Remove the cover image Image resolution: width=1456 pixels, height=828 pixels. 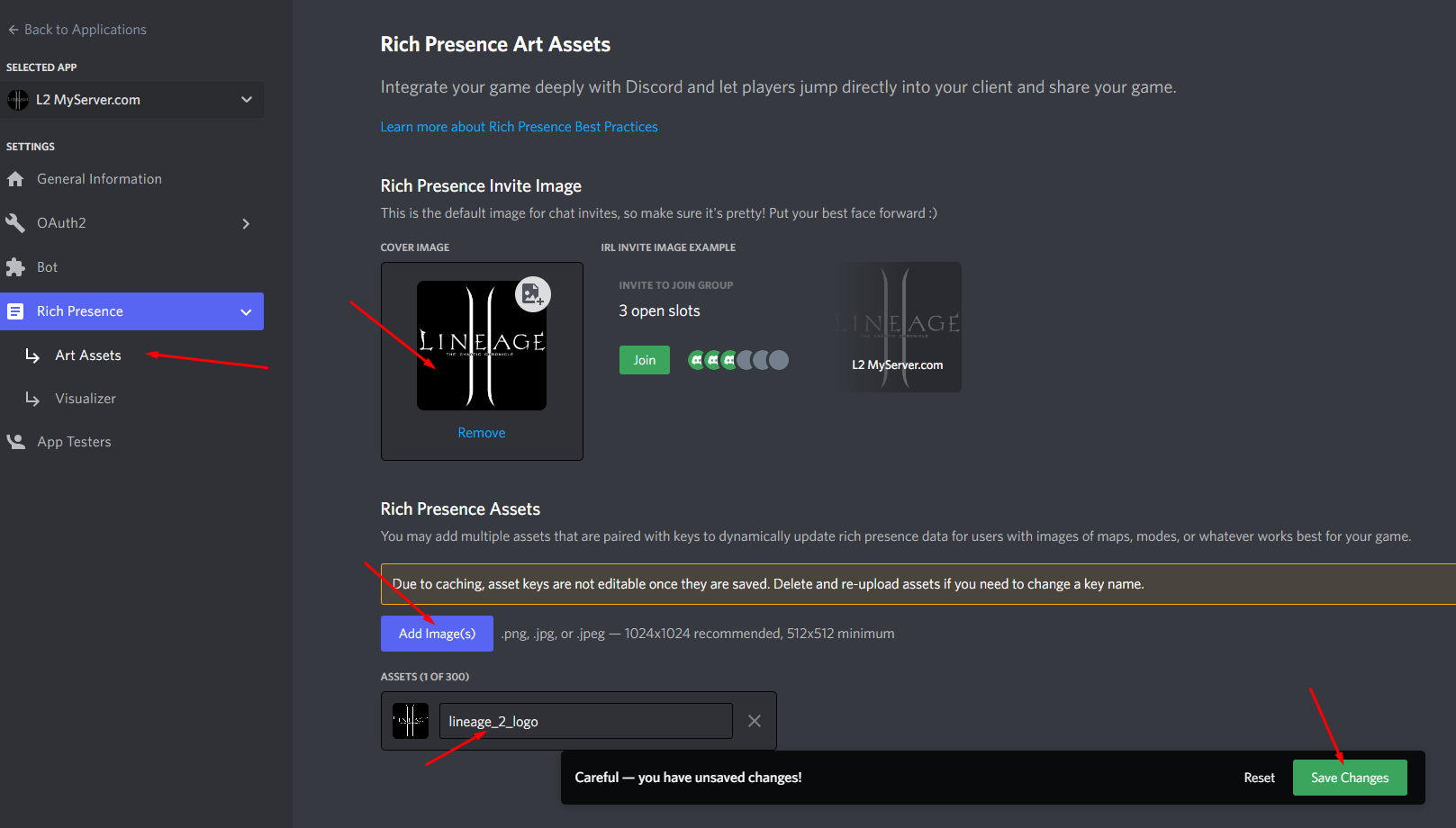[482, 433]
